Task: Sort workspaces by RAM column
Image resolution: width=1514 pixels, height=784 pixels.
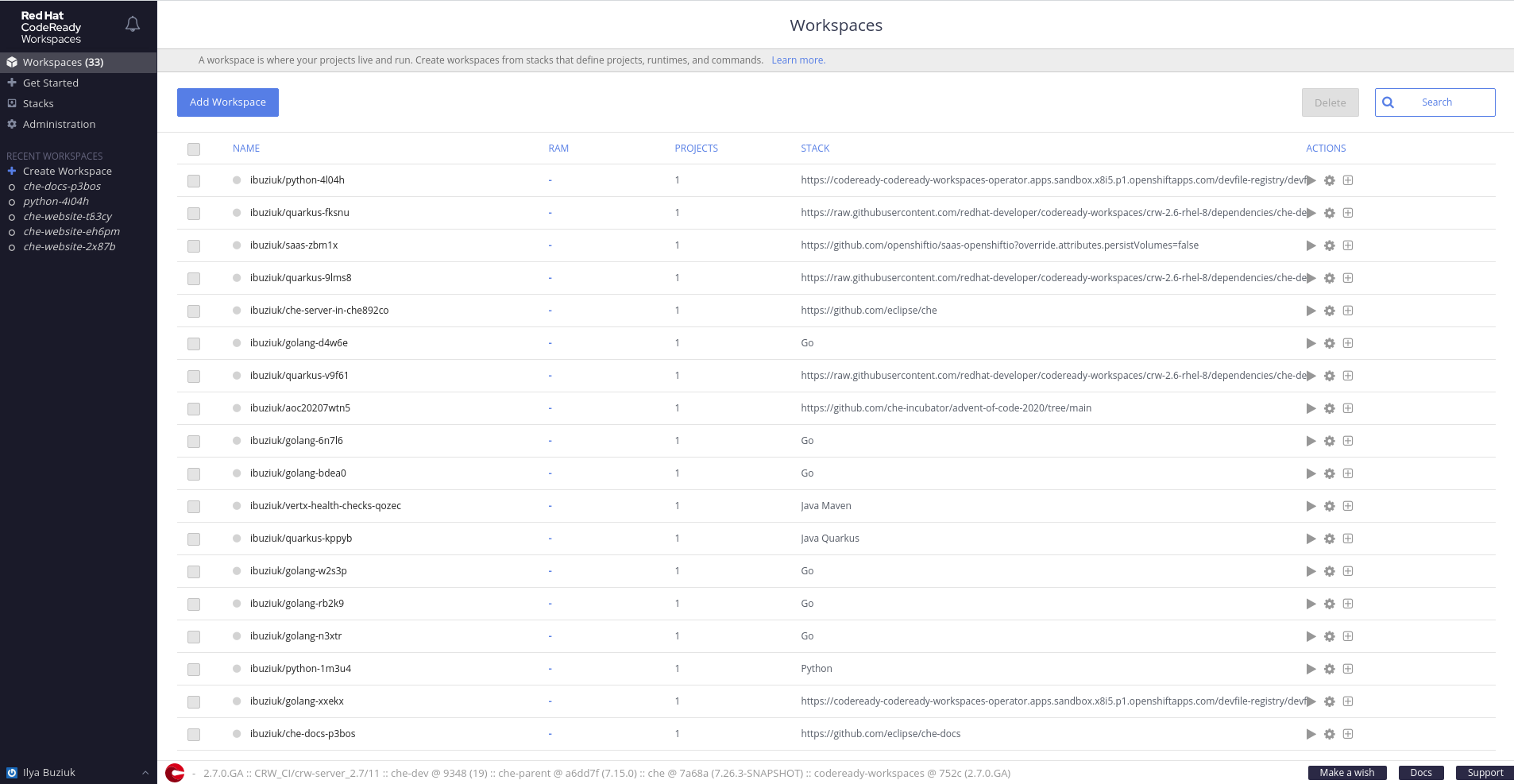Action: tap(558, 149)
